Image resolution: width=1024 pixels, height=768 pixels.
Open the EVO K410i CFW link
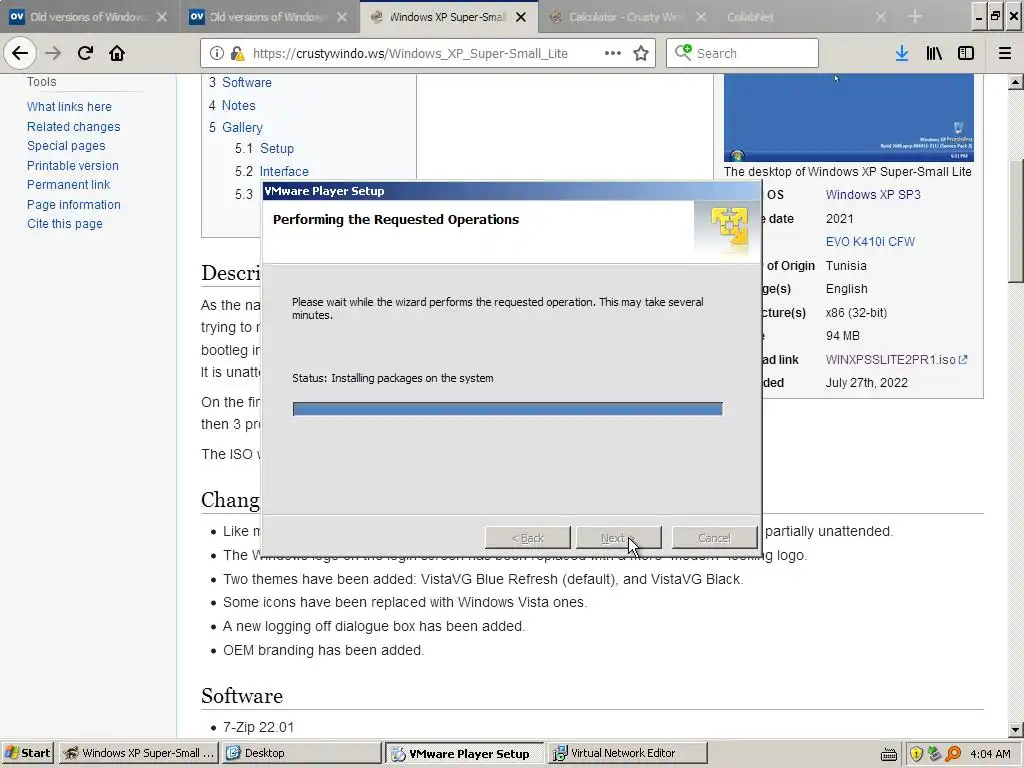(870, 242)
